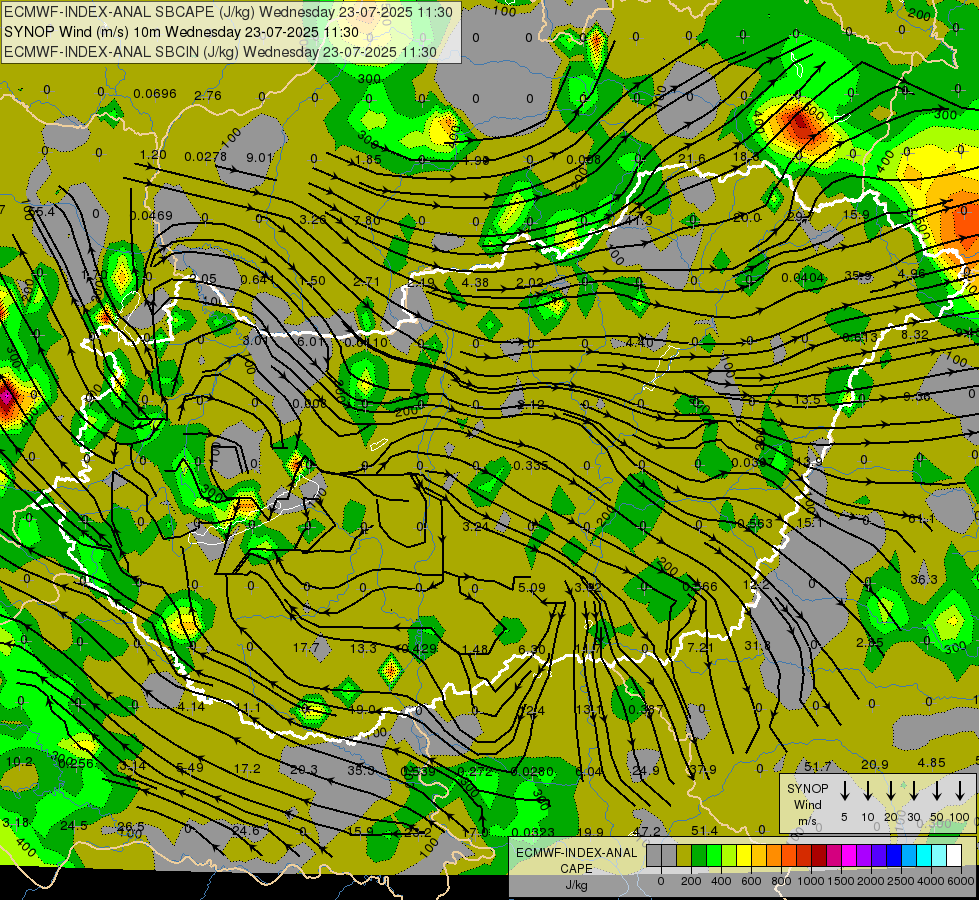Click the map value 41.3
The image size is (979, 900).
638,220
